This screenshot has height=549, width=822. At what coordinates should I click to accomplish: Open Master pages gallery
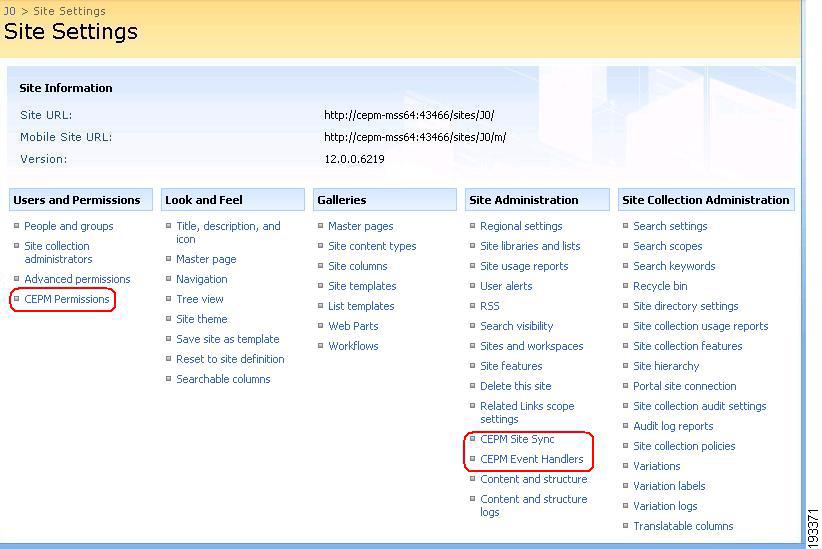(361, 226)
